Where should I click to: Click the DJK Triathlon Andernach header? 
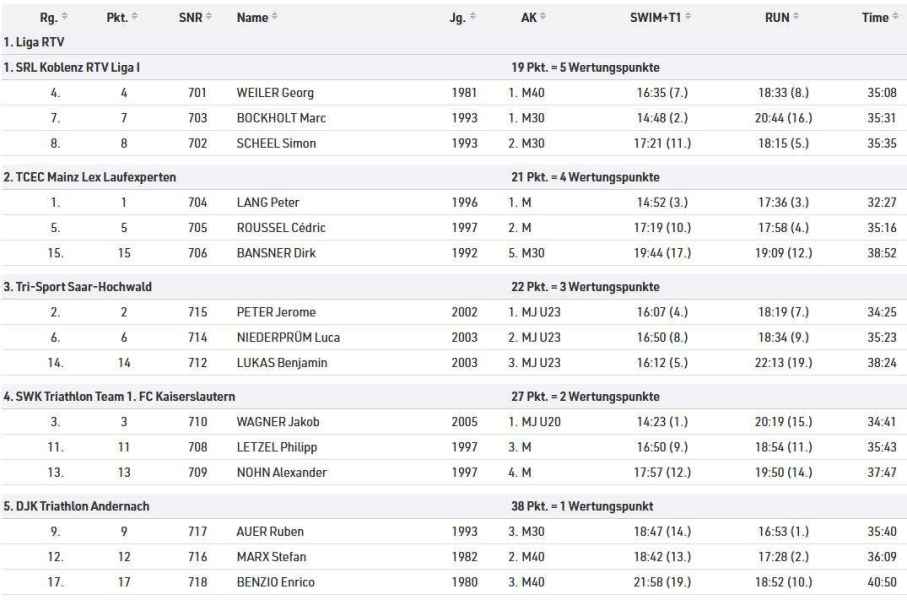tap(454, 506)
